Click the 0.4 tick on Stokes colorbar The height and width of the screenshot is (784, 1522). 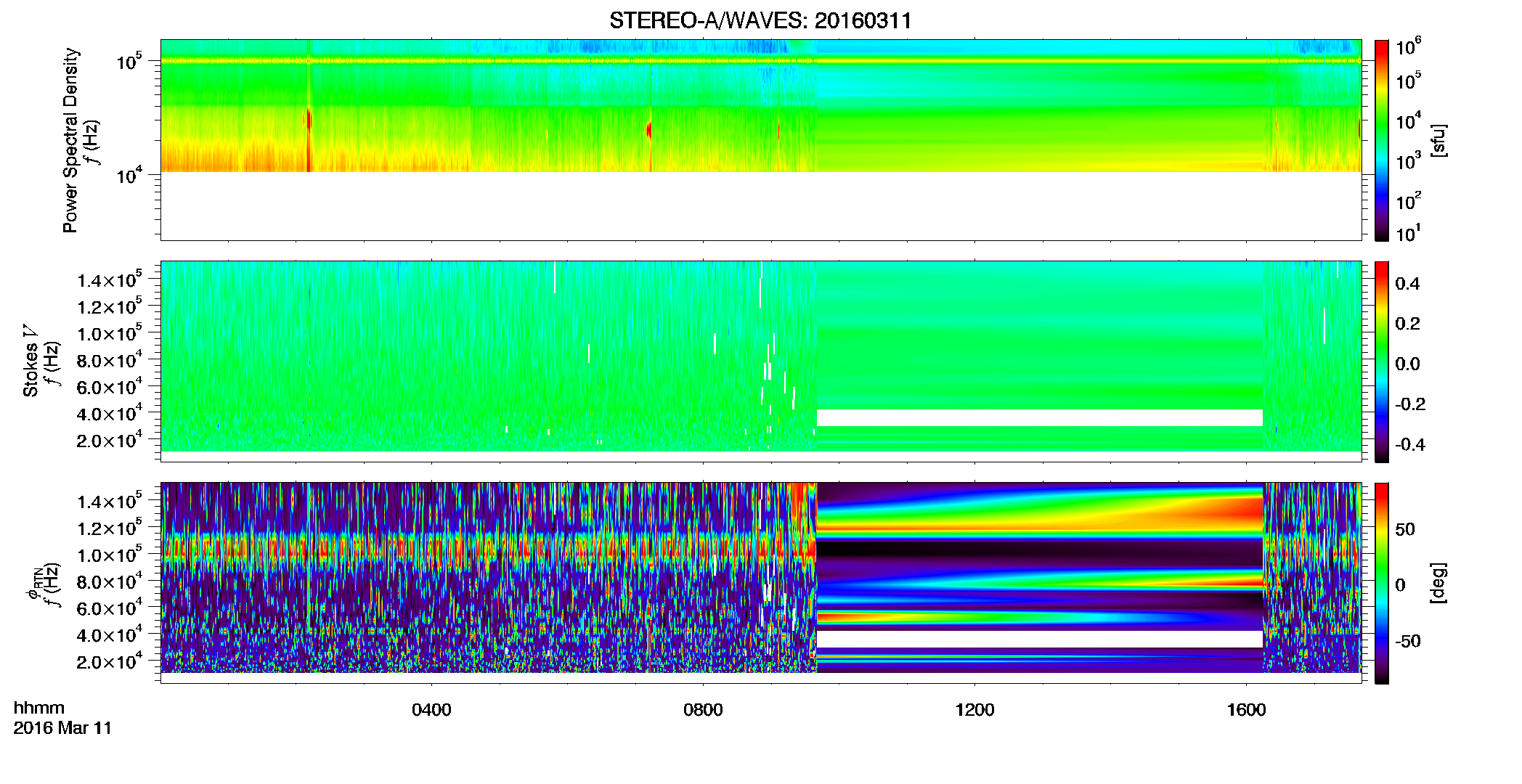coord(1407,284)
